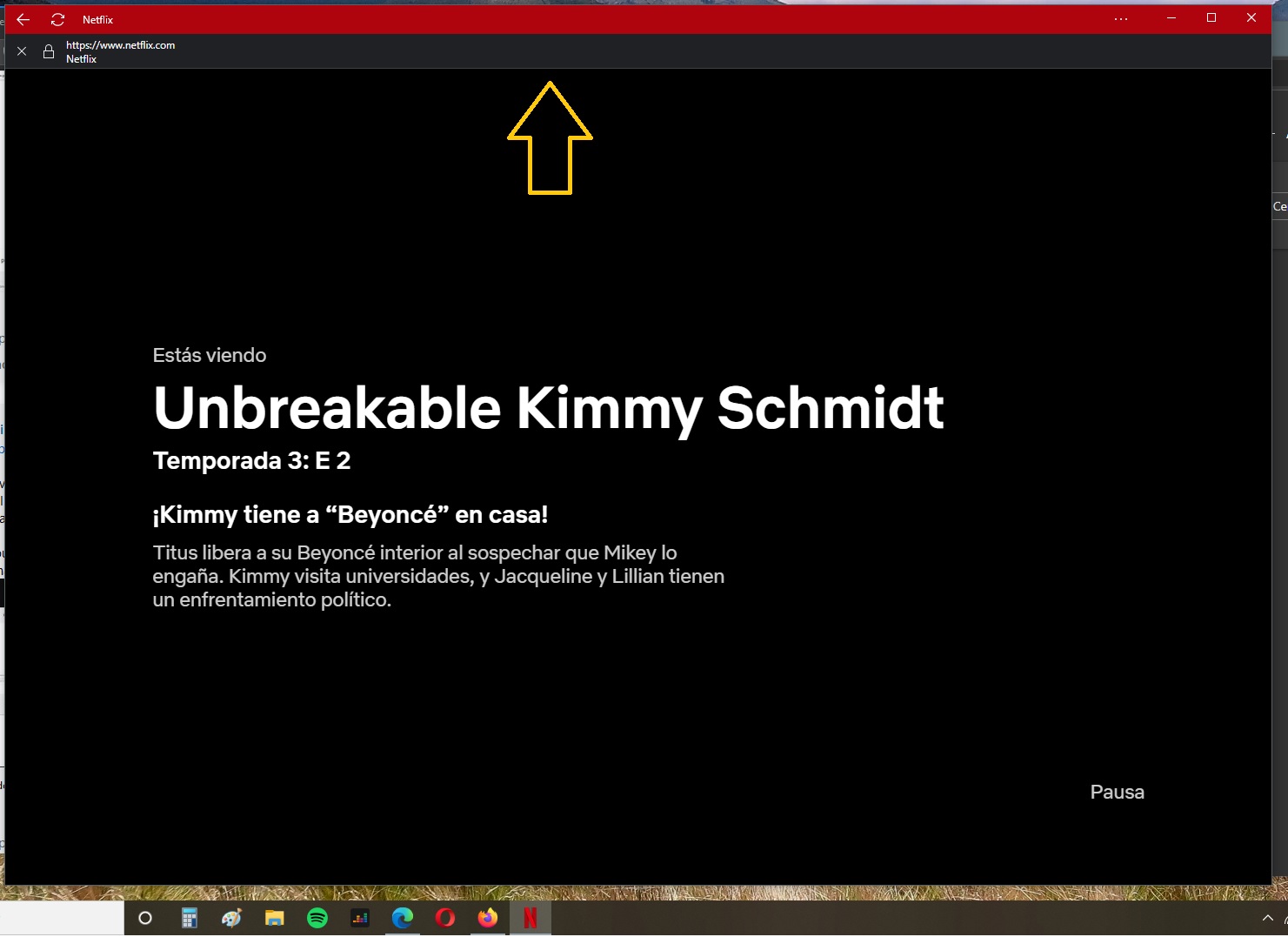The image size is (1288, 937).
Task: Click the Pausa label
Action: point(1118,792)
